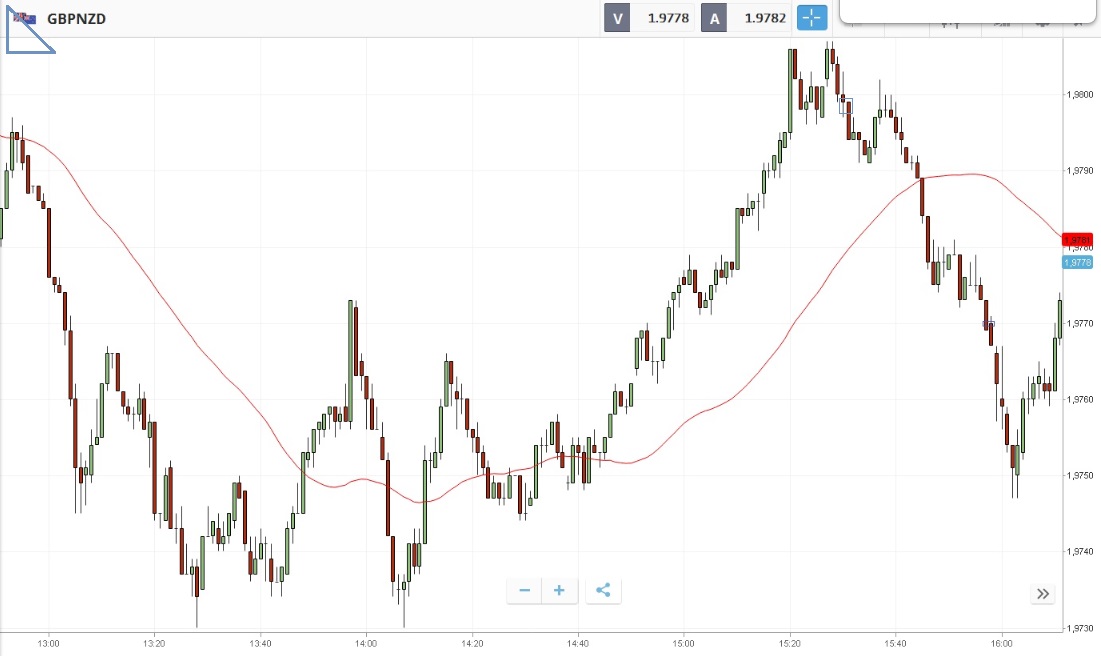Click the GBPNZD currency pair flag icon

tap(26, 18)
